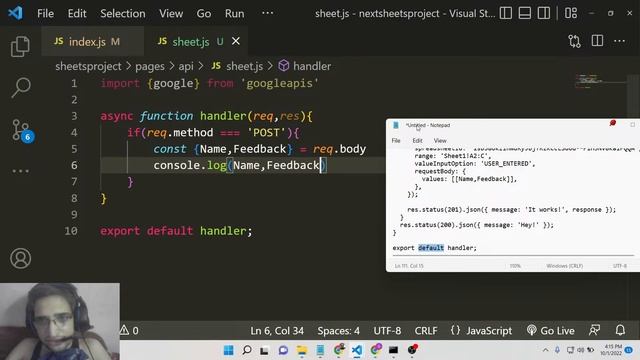The width and height of the screenshot is (640, 360).
Task: Select api in the breadcrumb path
Action: click(x=186, y=66)
